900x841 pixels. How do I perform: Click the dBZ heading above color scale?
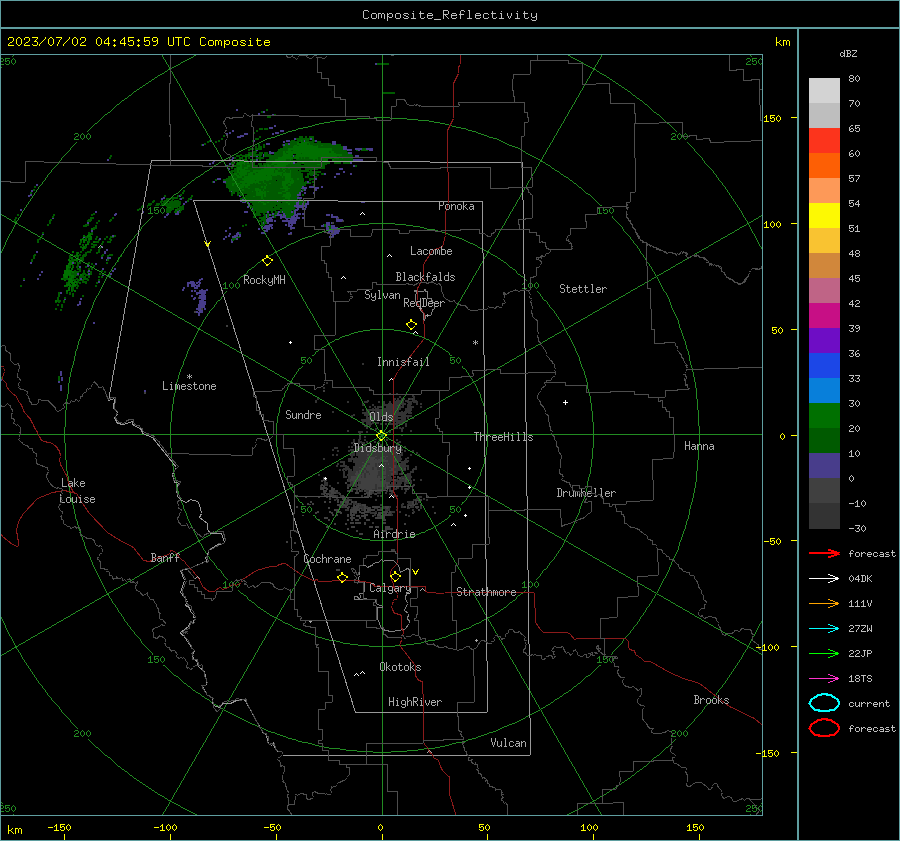coord(848,53)
